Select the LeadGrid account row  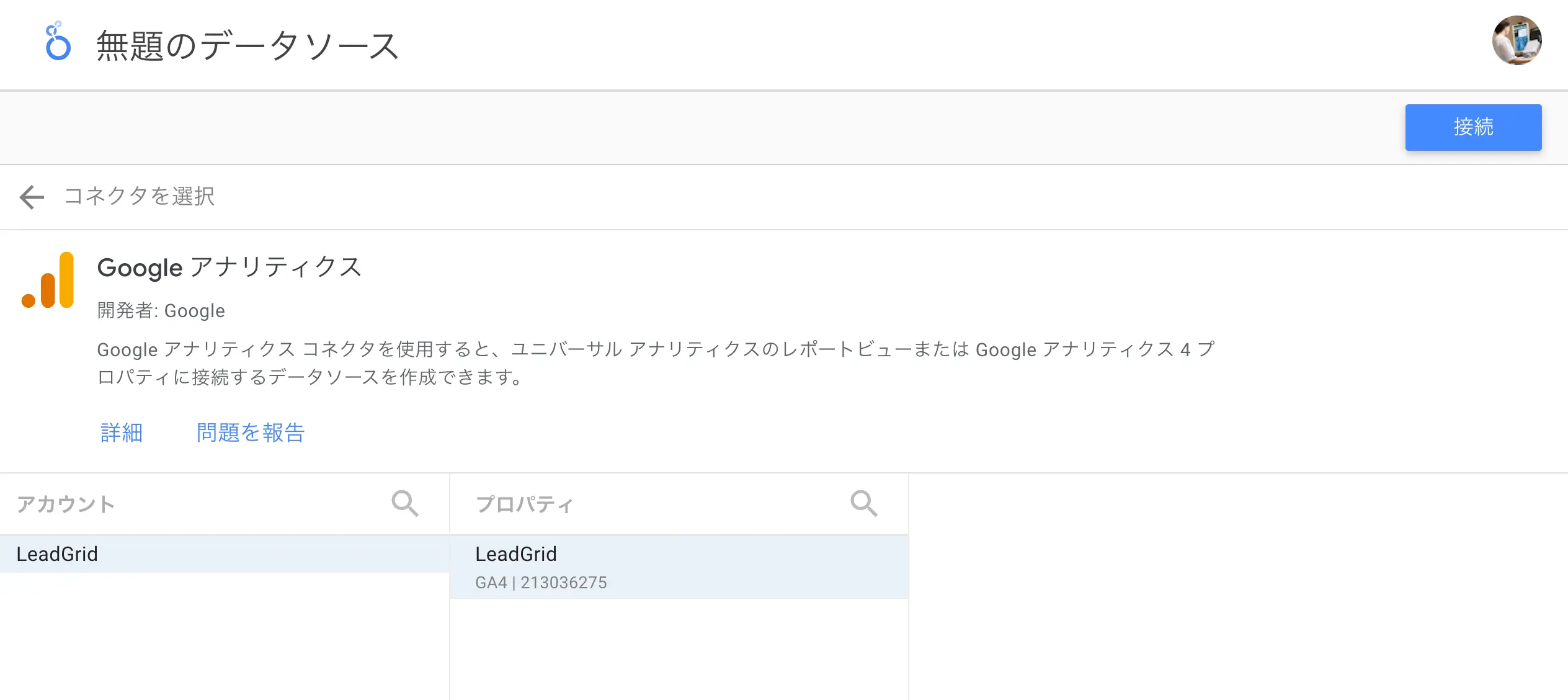[225, 554]
